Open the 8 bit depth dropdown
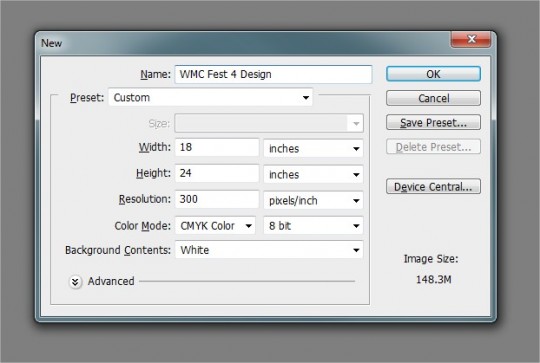The width and height of the screenshot is (540, 363). pyautogui.click(x=313, y=226)
